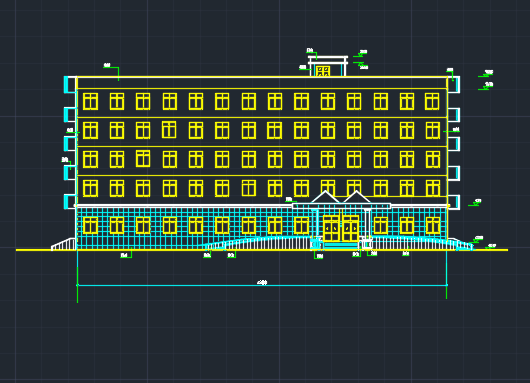Select the left column of the entrance canopy
This screenshot has width=530, height=383.
pyautogui.click(x=315, y=224)
